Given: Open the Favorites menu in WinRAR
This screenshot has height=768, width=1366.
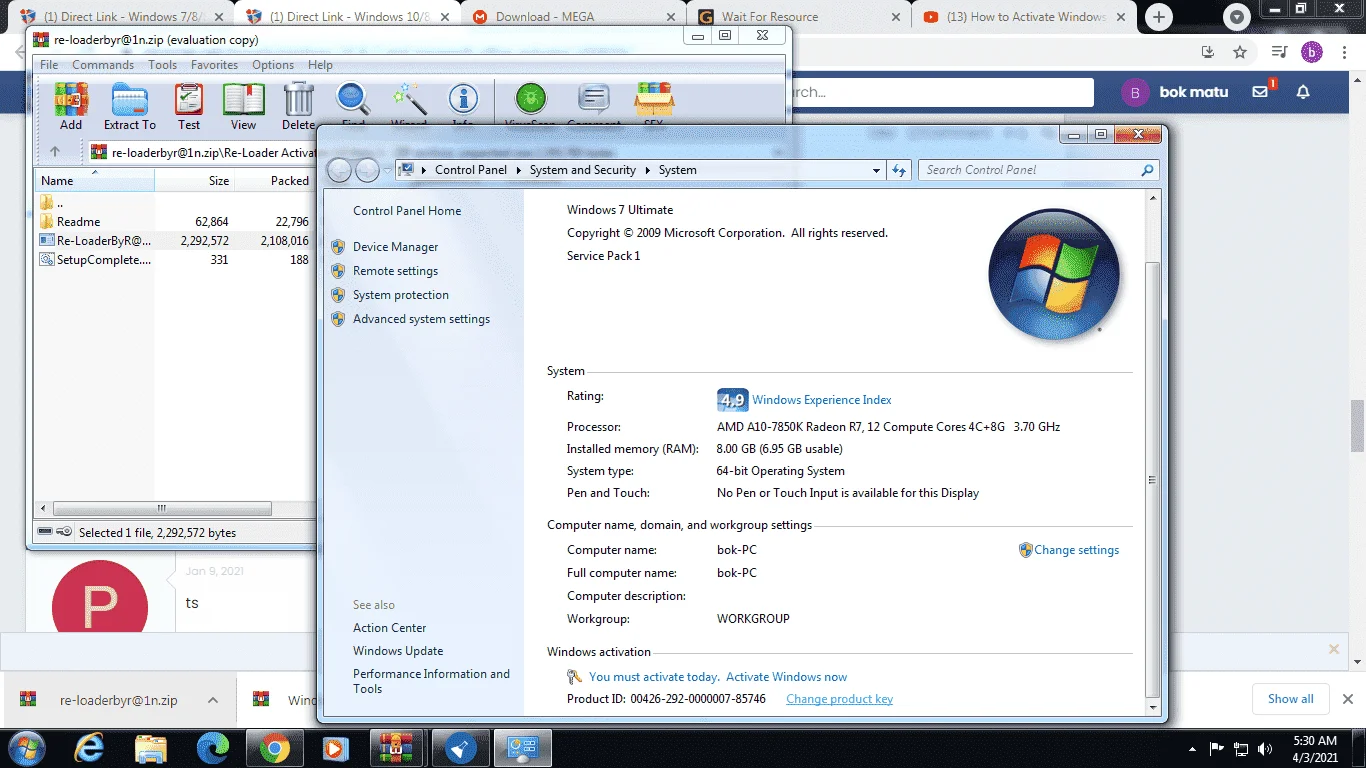Looking at the screenshot, I should tap(214, 65).
